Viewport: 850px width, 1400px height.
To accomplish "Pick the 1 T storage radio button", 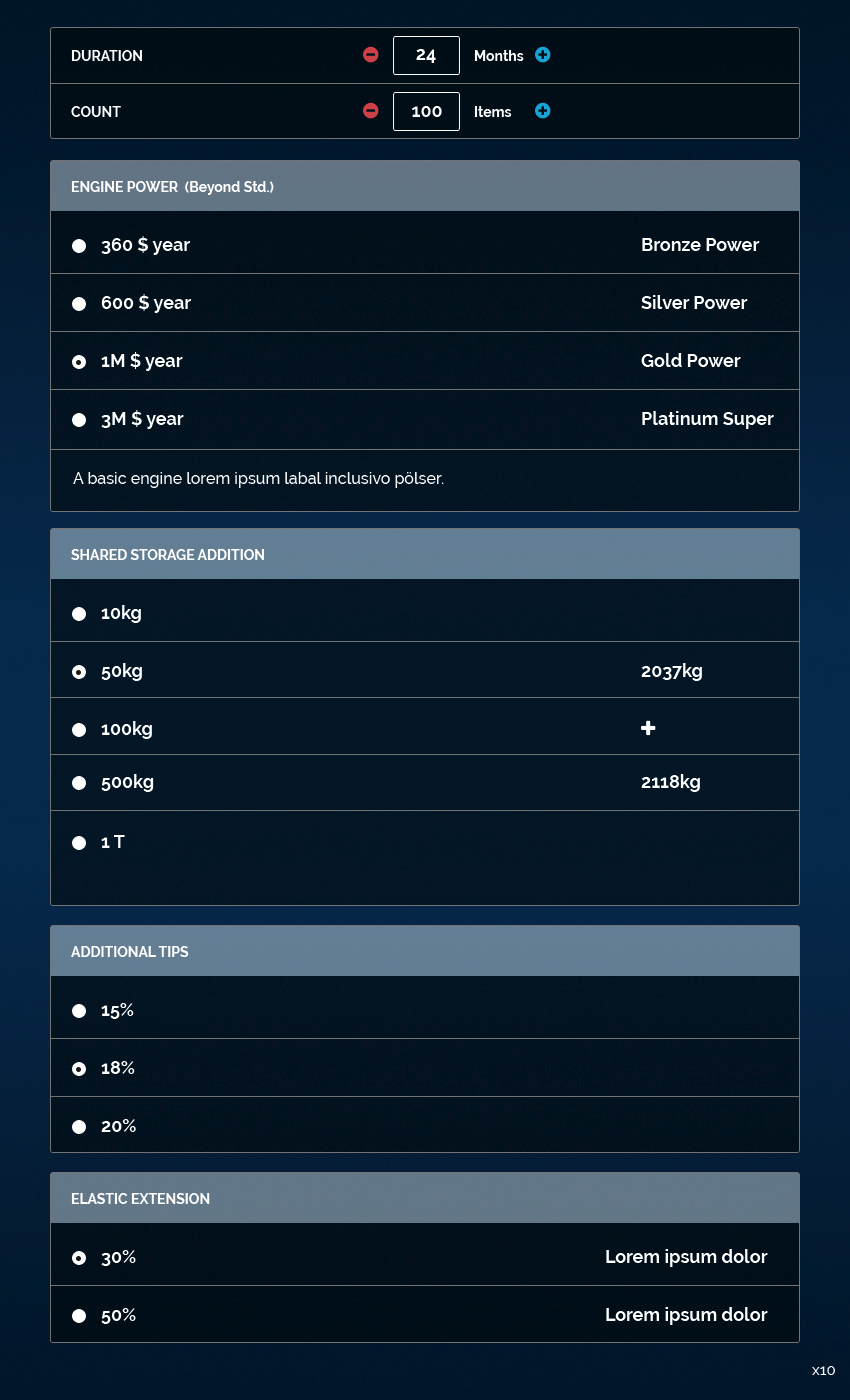I will pos(79,843).
